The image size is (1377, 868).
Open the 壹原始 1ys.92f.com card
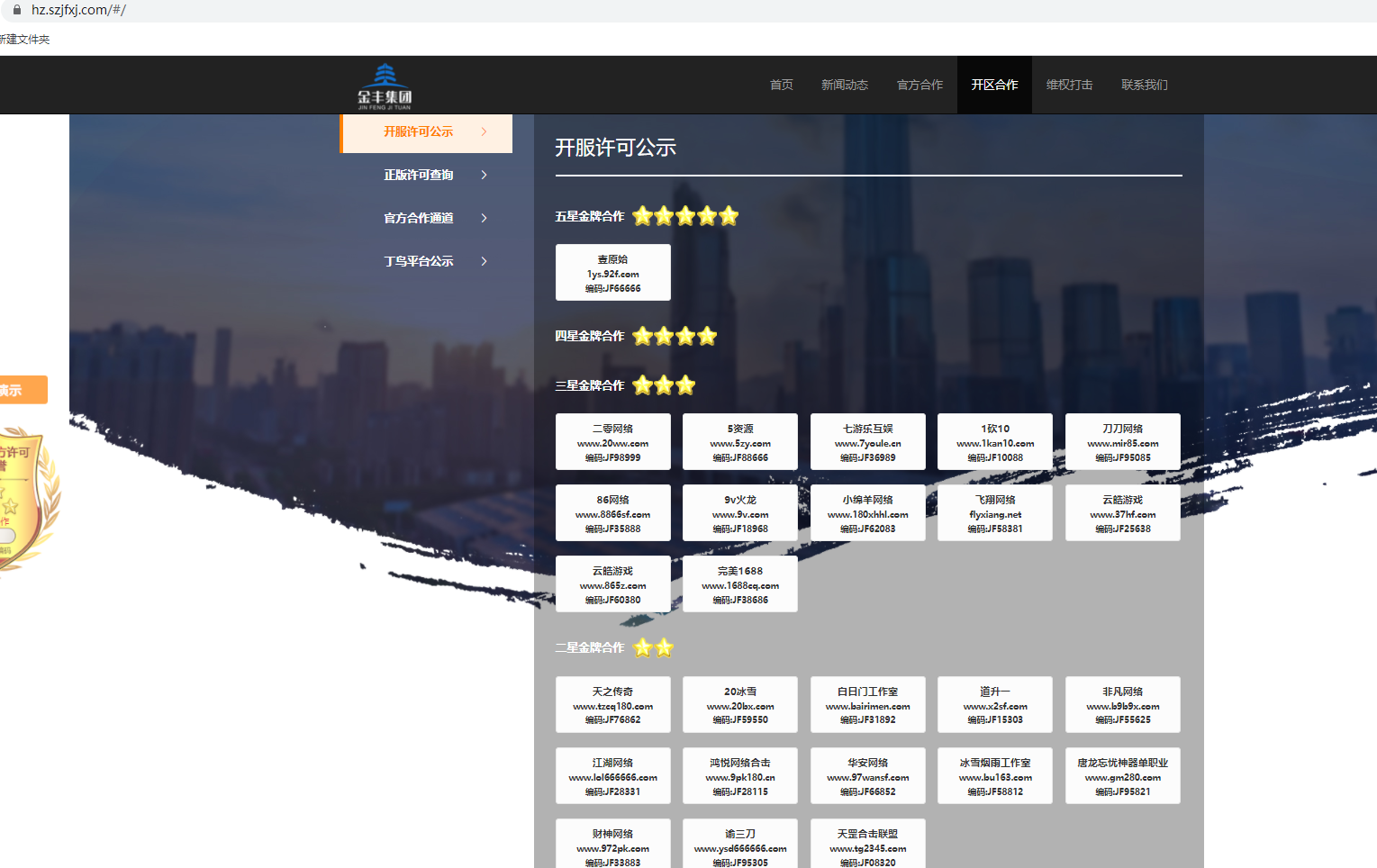coord(612,273)
